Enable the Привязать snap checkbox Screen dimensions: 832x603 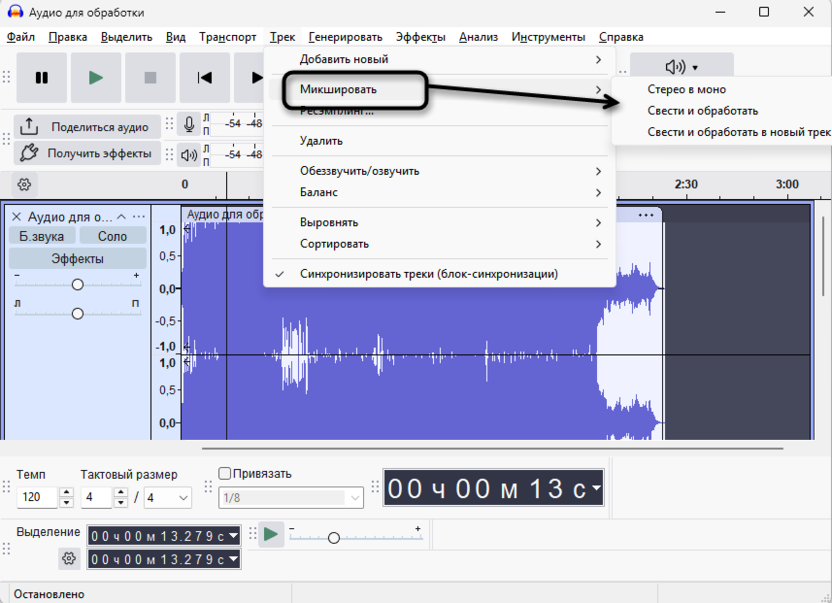coord(225,474)
